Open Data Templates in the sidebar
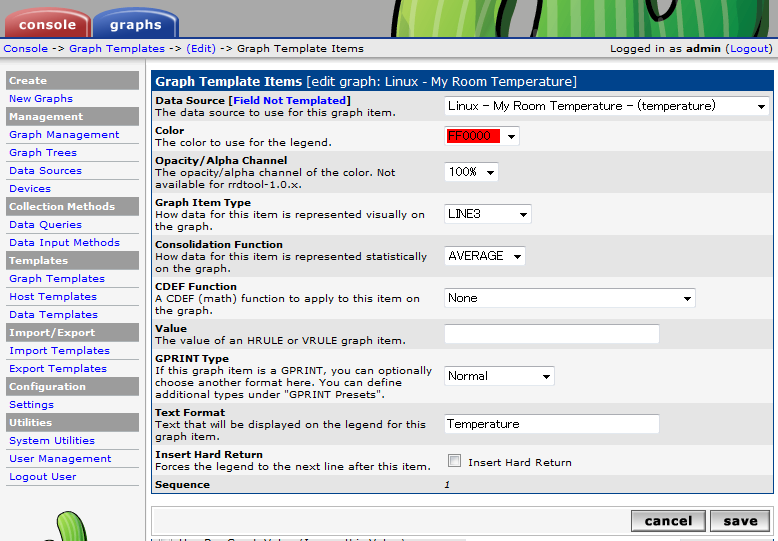Image resolution: width=778 pixels, height=541 pixels. [x=53, y=315]
